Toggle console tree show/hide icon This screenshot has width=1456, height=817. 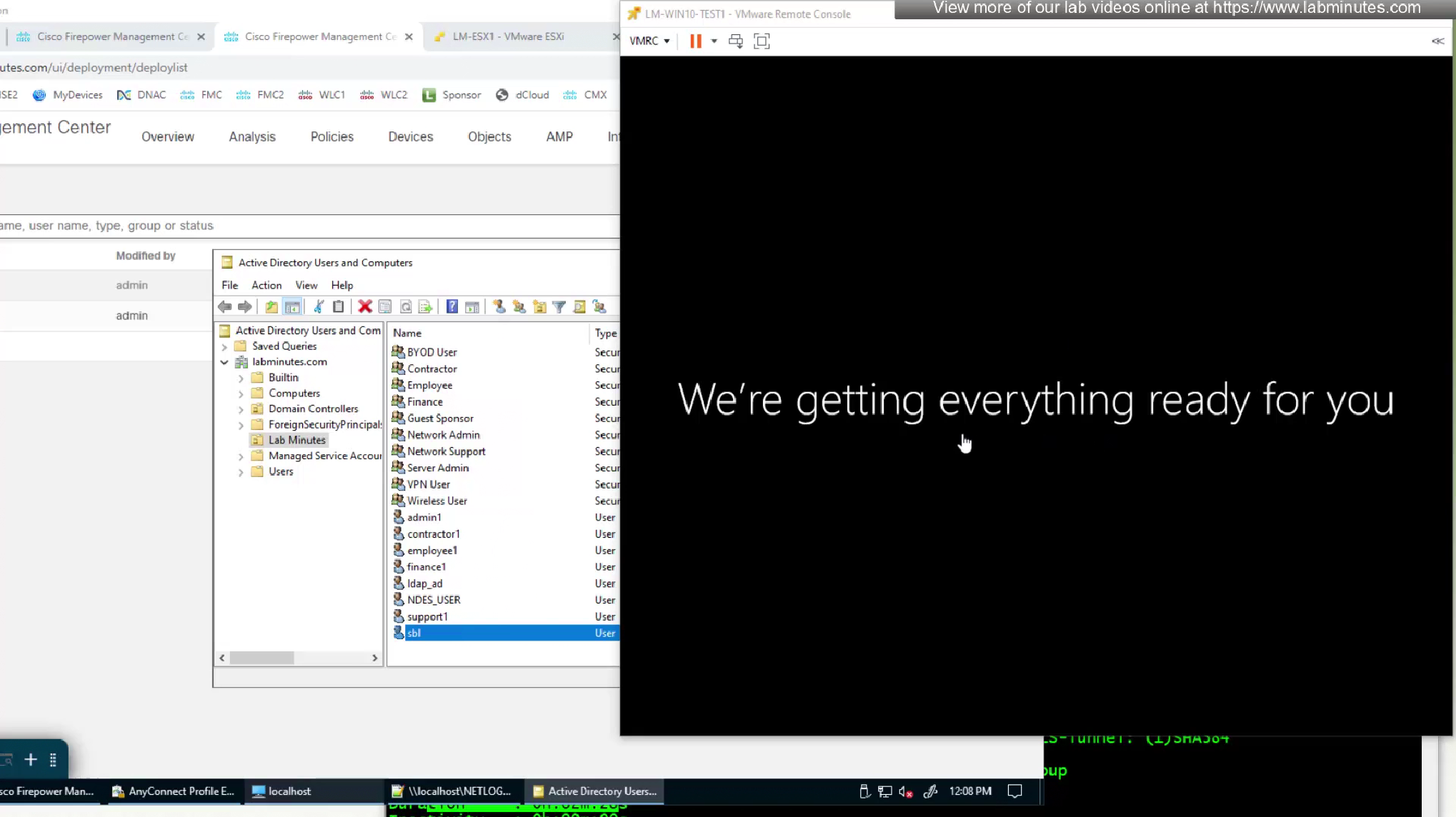(x=292, y=306)
